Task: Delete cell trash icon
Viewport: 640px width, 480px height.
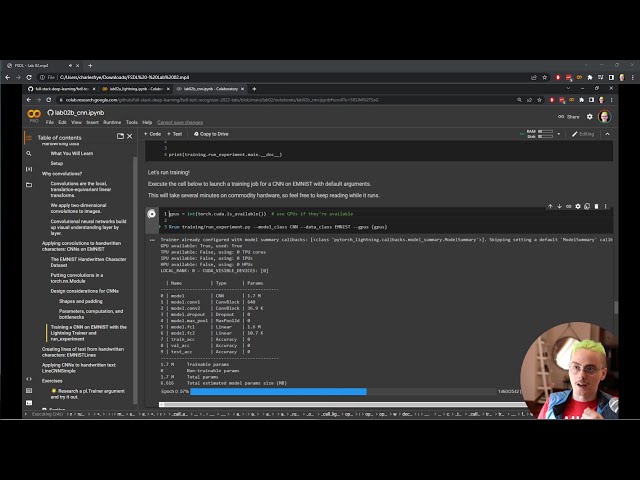Action: point(596,207)
